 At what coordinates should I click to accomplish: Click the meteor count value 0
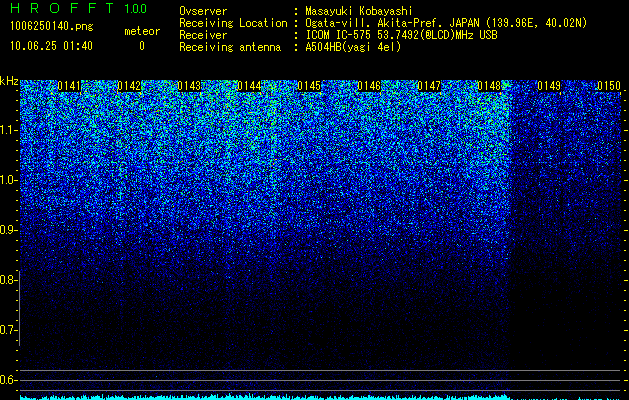point(142,46)
